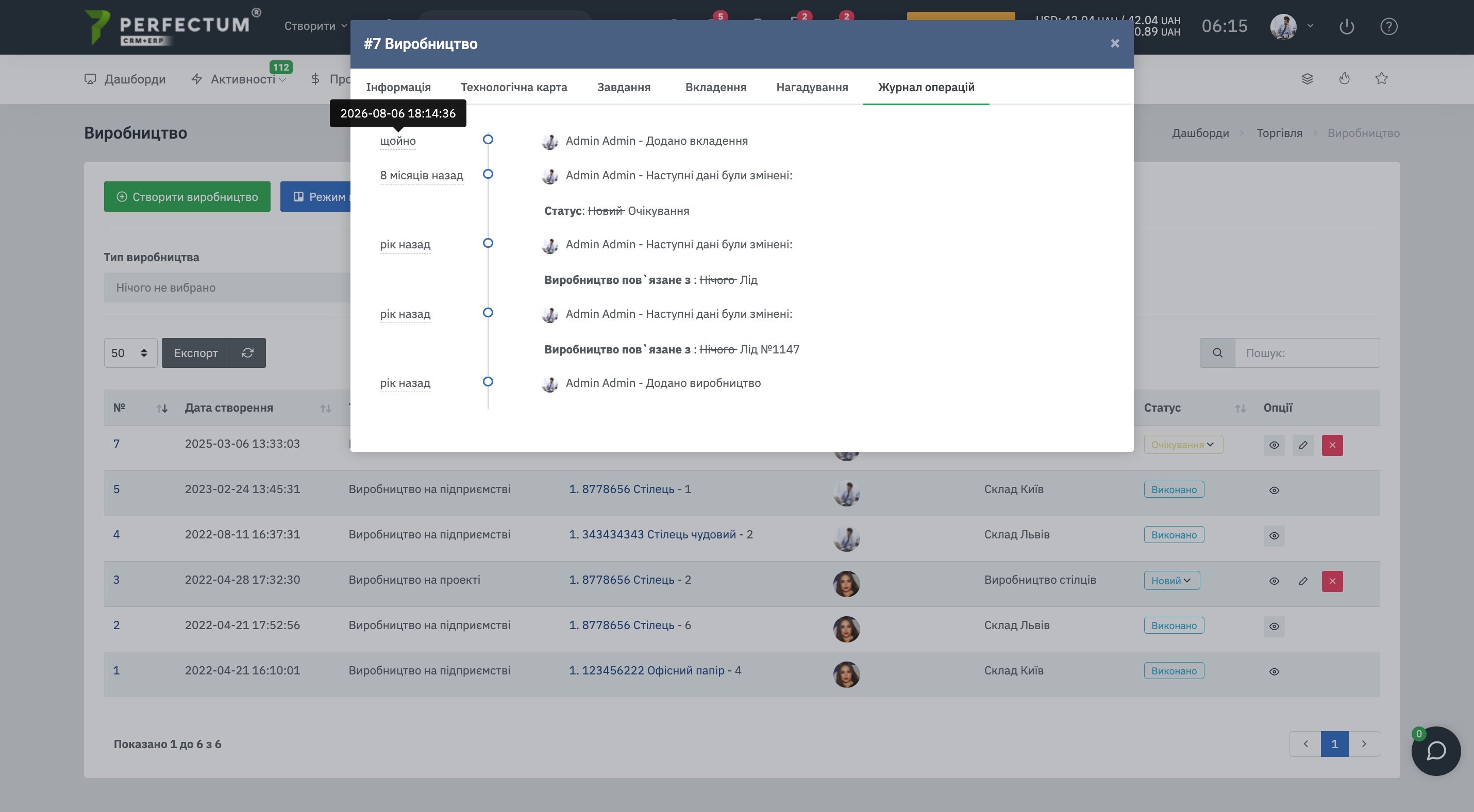The width and height of the screenshot is (1474, 812).
Task: Open the Нагадування tab
Action: pos(812,87)
